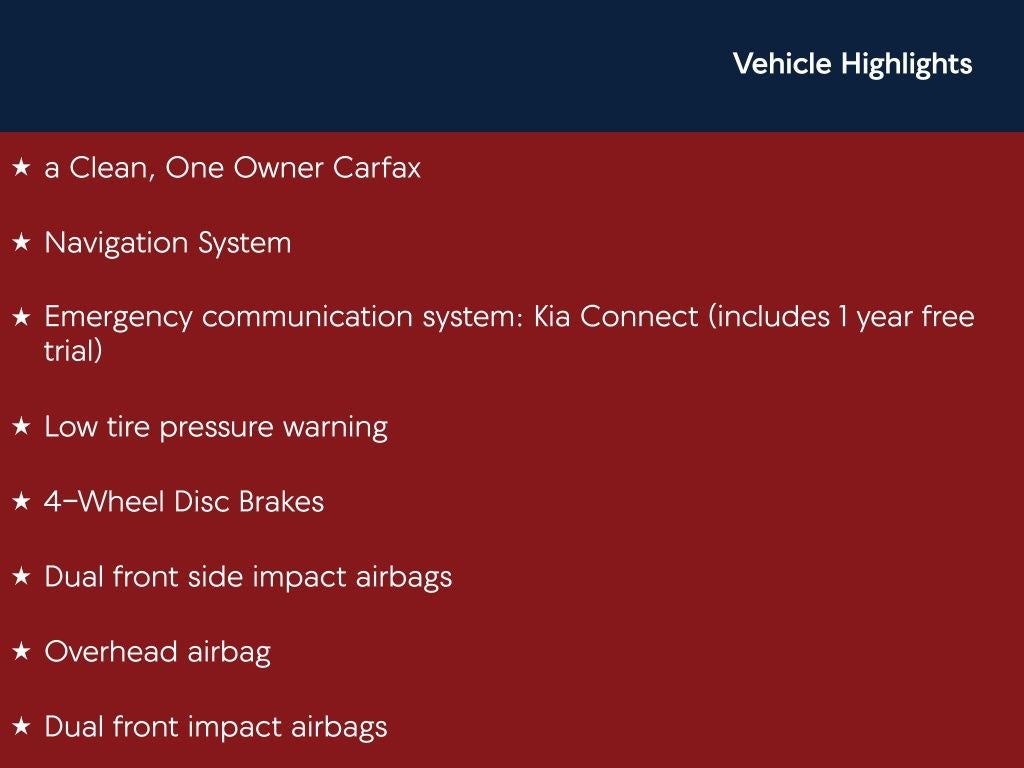
Task: Click the word 'Emergency' in the third highlight
Action: pos(118,318)
